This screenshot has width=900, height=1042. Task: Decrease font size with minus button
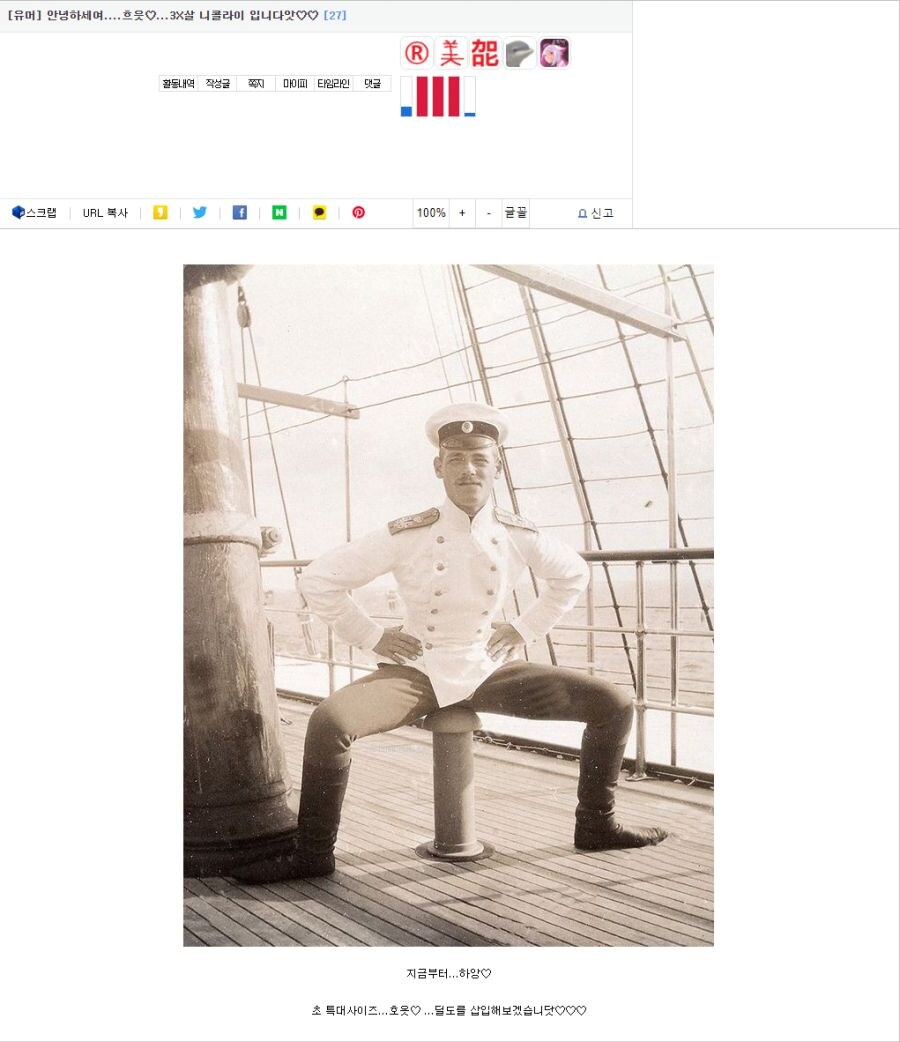point(489,213)
